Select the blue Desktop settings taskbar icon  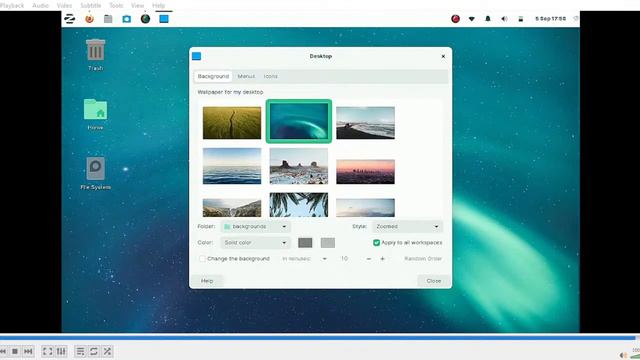tap(164, 19)
